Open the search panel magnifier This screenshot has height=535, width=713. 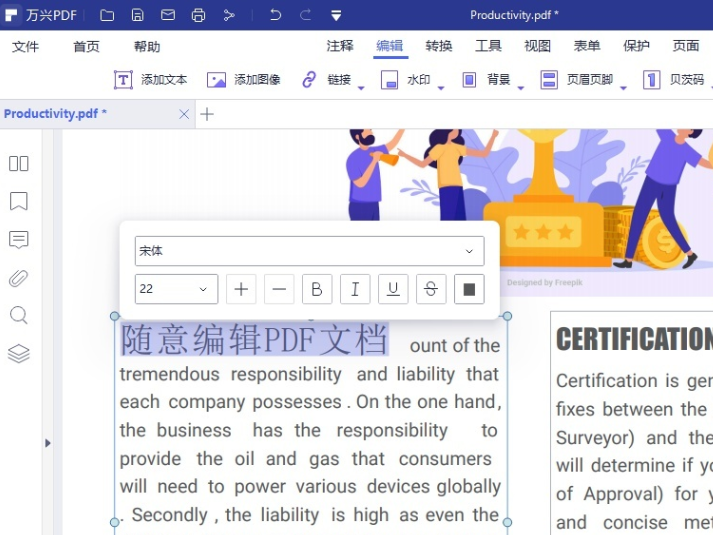tap(19, 315)
